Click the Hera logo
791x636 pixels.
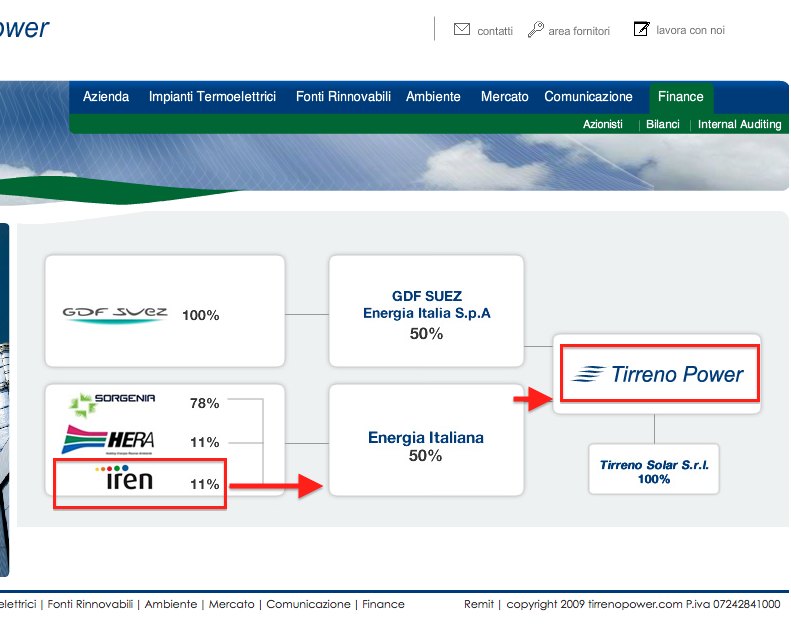(x=107, y=440)
